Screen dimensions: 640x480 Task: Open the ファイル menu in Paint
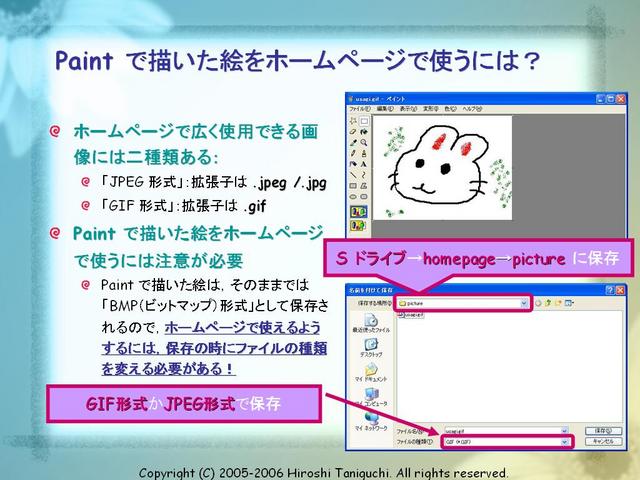point(360,109)
